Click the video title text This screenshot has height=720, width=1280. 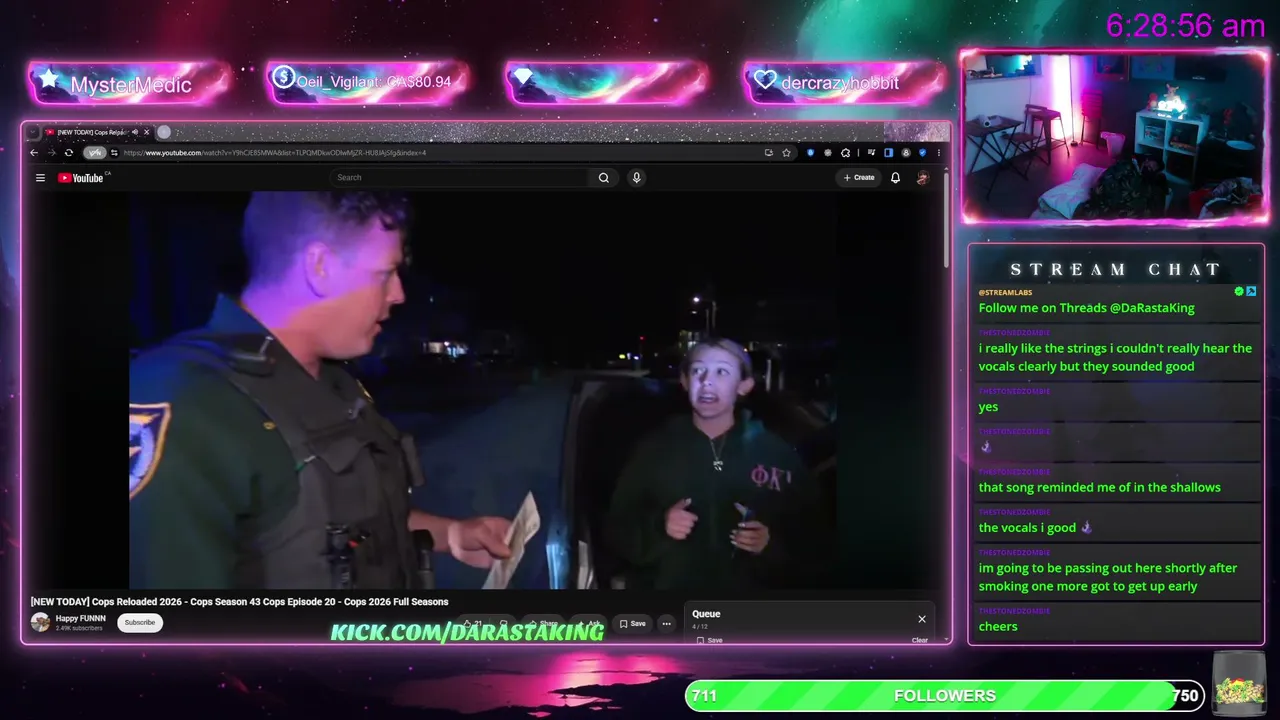click(240, 602)
